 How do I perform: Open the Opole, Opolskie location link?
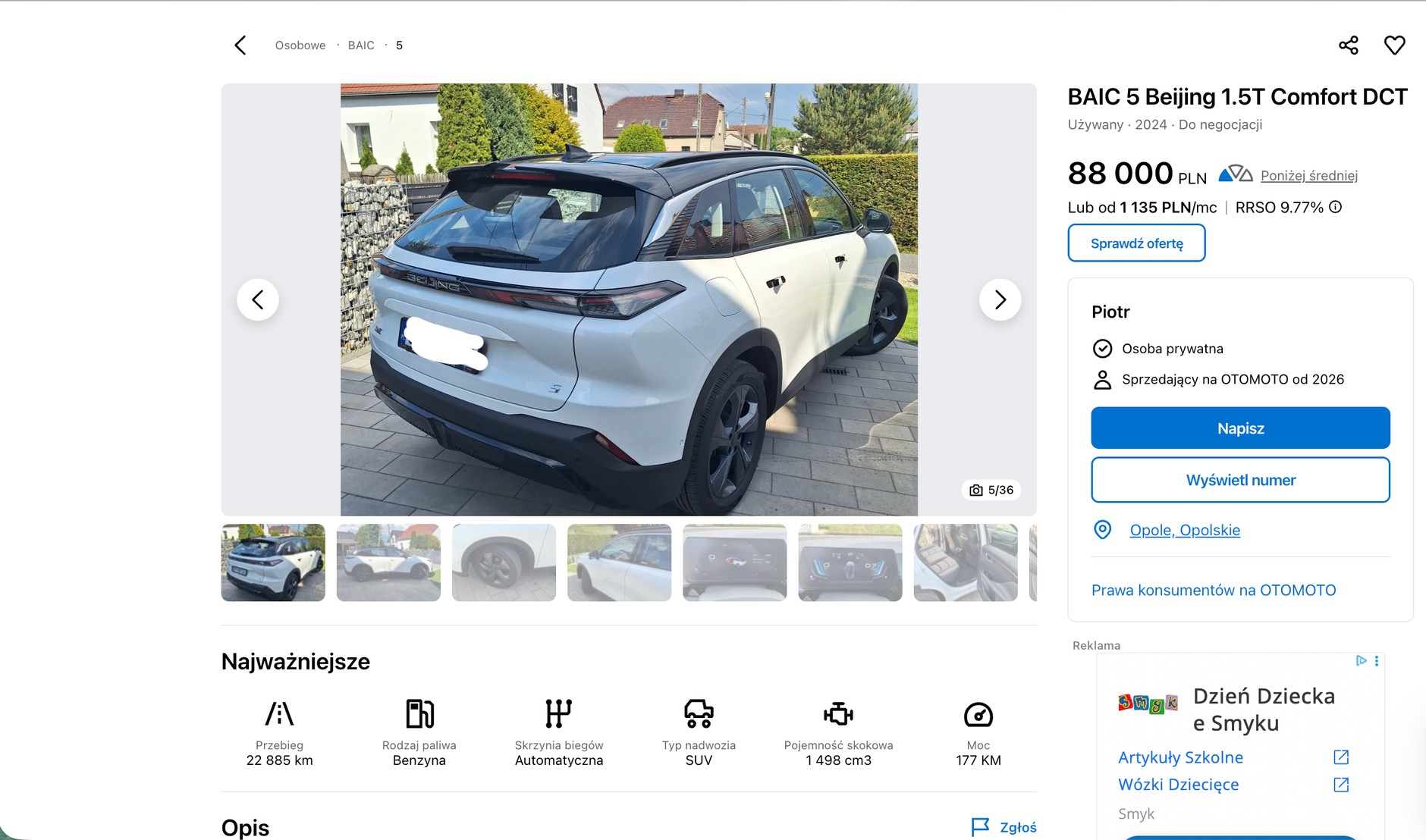1185,530
